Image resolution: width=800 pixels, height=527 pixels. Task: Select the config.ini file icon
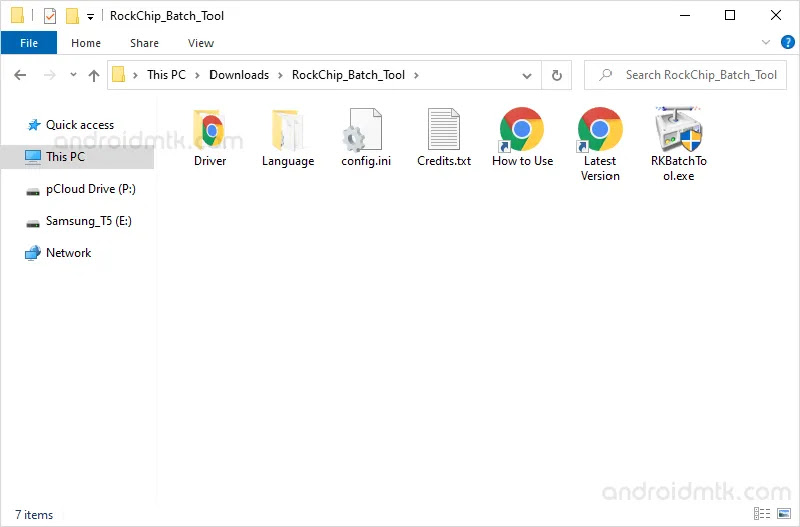tap(363, 130)
